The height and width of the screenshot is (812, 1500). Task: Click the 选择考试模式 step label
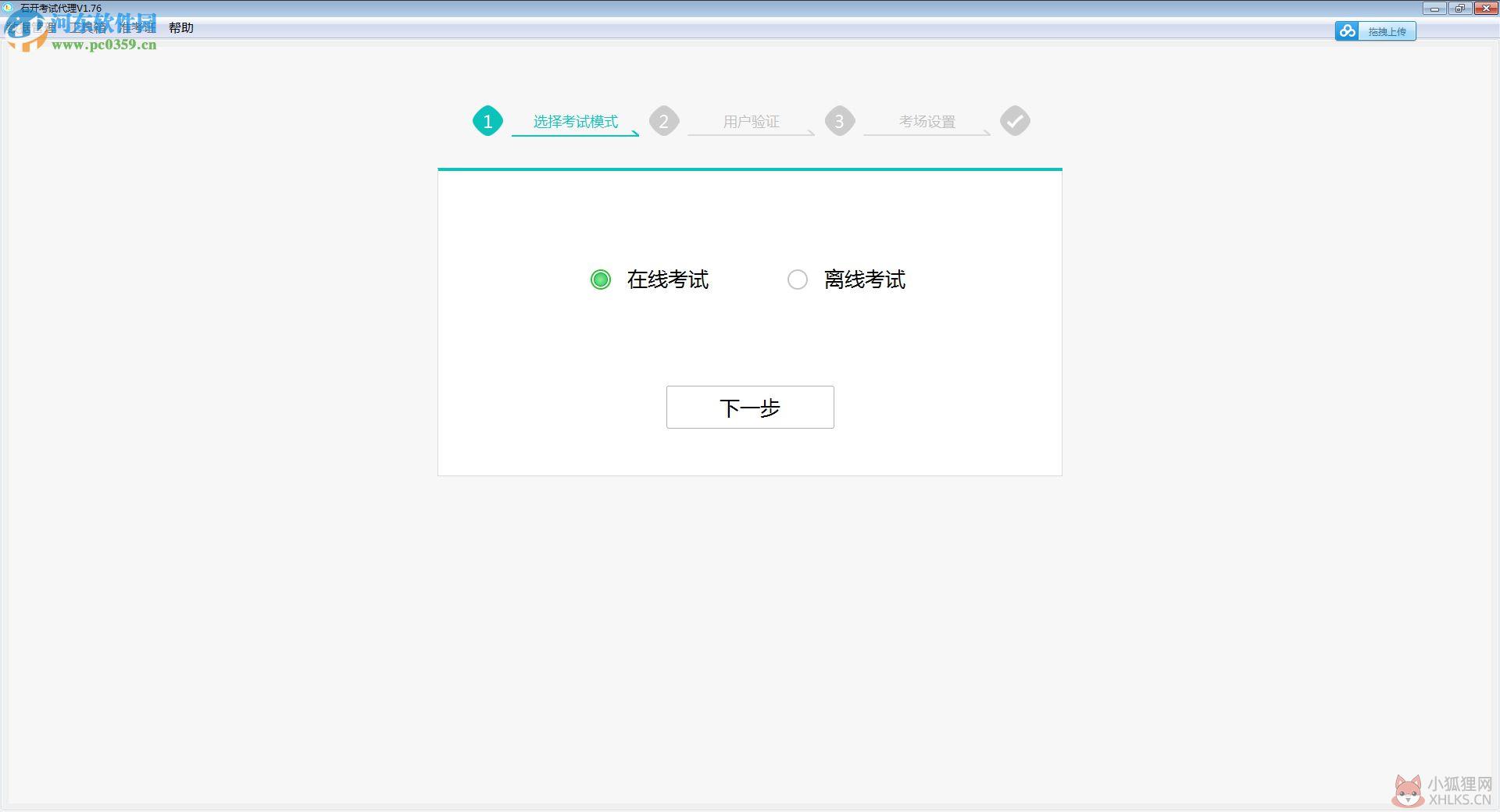click(576, 122)
